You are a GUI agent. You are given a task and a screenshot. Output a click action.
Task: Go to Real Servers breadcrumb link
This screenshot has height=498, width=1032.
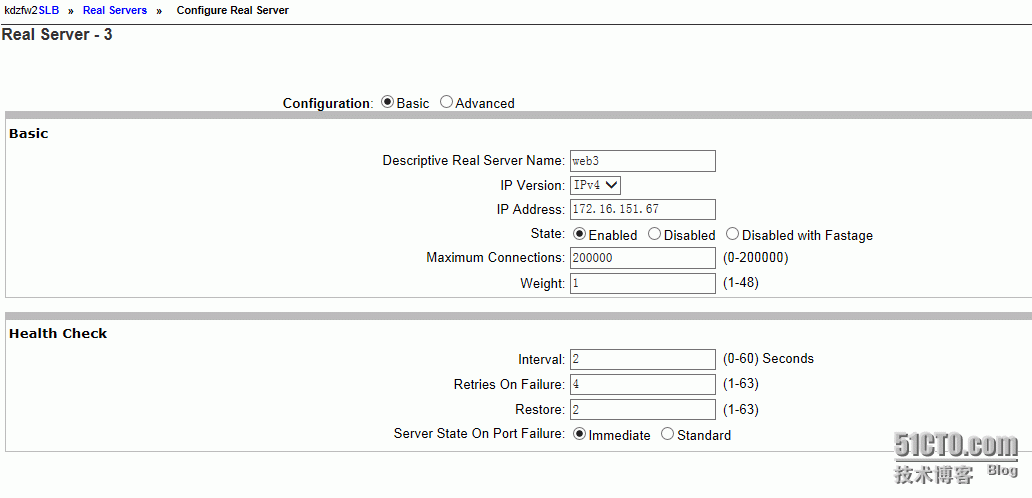point(115,11)
